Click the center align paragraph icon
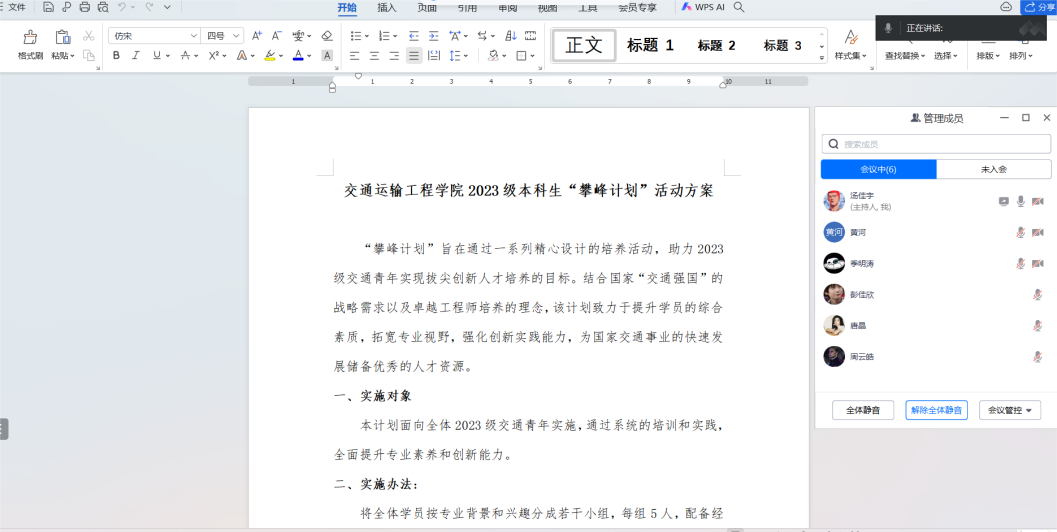The height and width of the screenshot is (532, 1057). (x=374, y=56)
